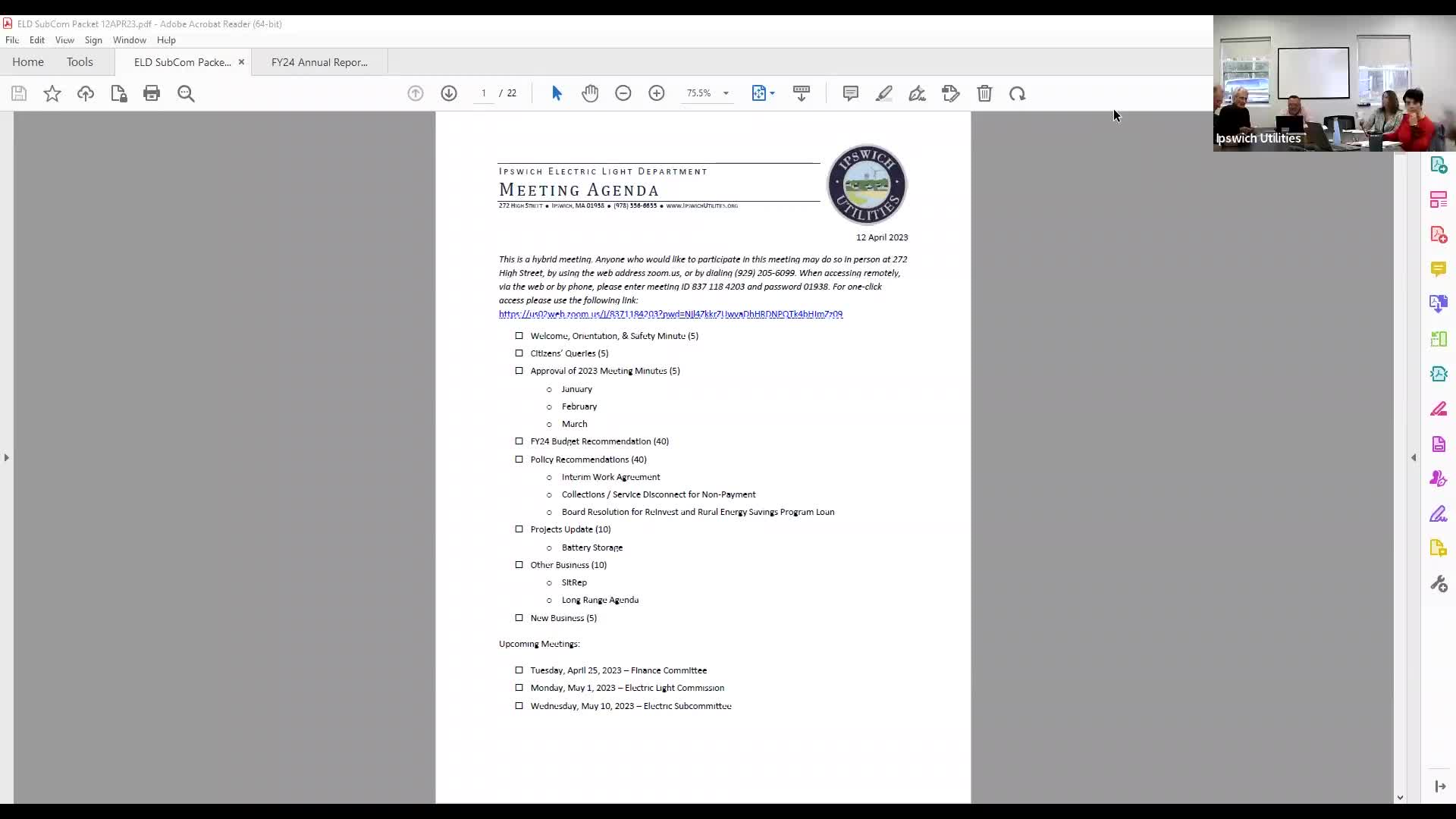
Task: Open More Tools wrench icon
Action: (x=1439, y=584)
